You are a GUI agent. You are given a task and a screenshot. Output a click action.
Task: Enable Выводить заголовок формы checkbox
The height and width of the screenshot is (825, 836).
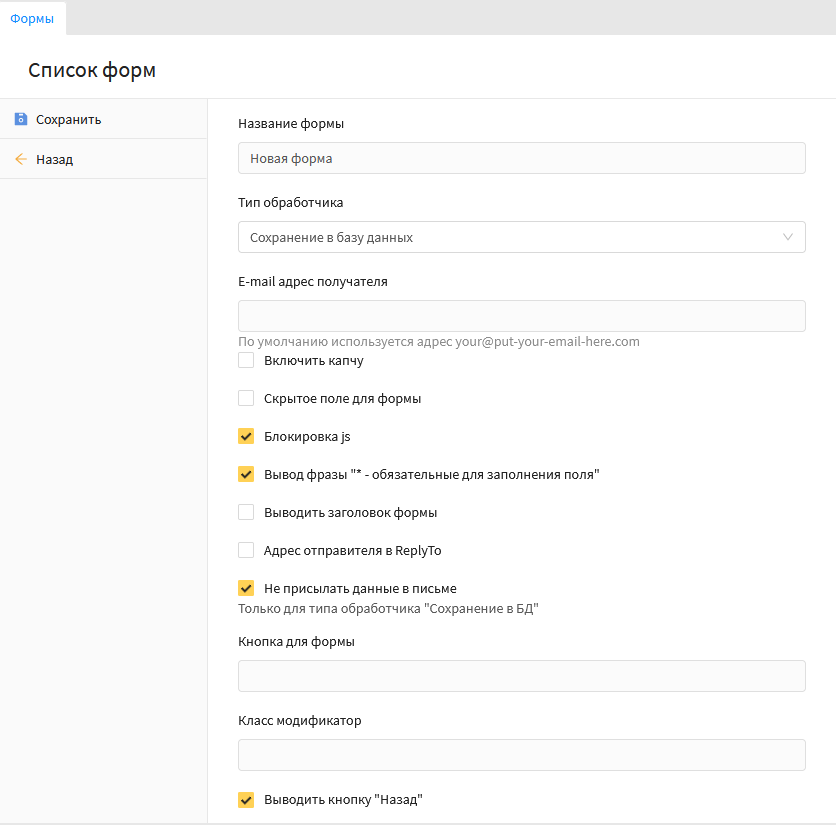[246, 512]
